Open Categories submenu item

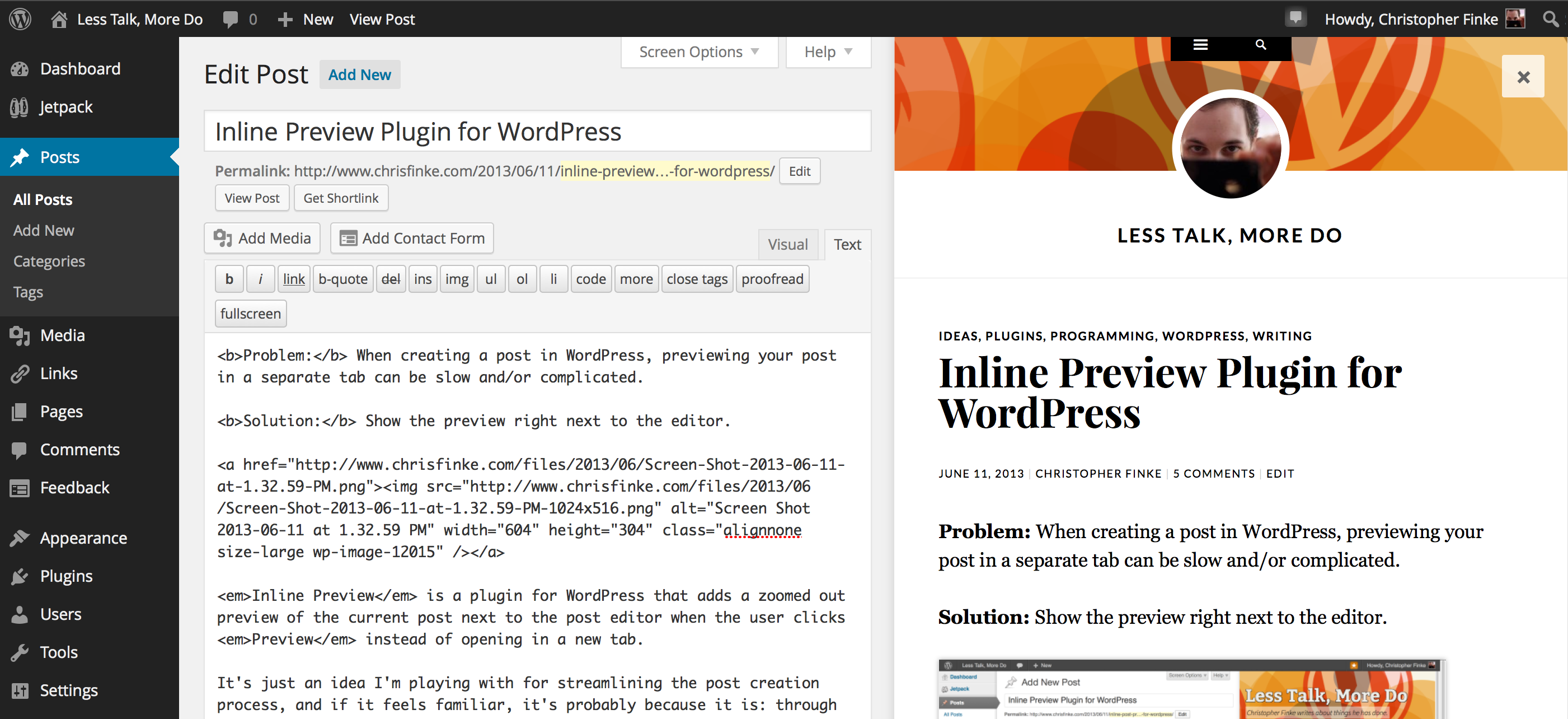click(x=49, y=262)
